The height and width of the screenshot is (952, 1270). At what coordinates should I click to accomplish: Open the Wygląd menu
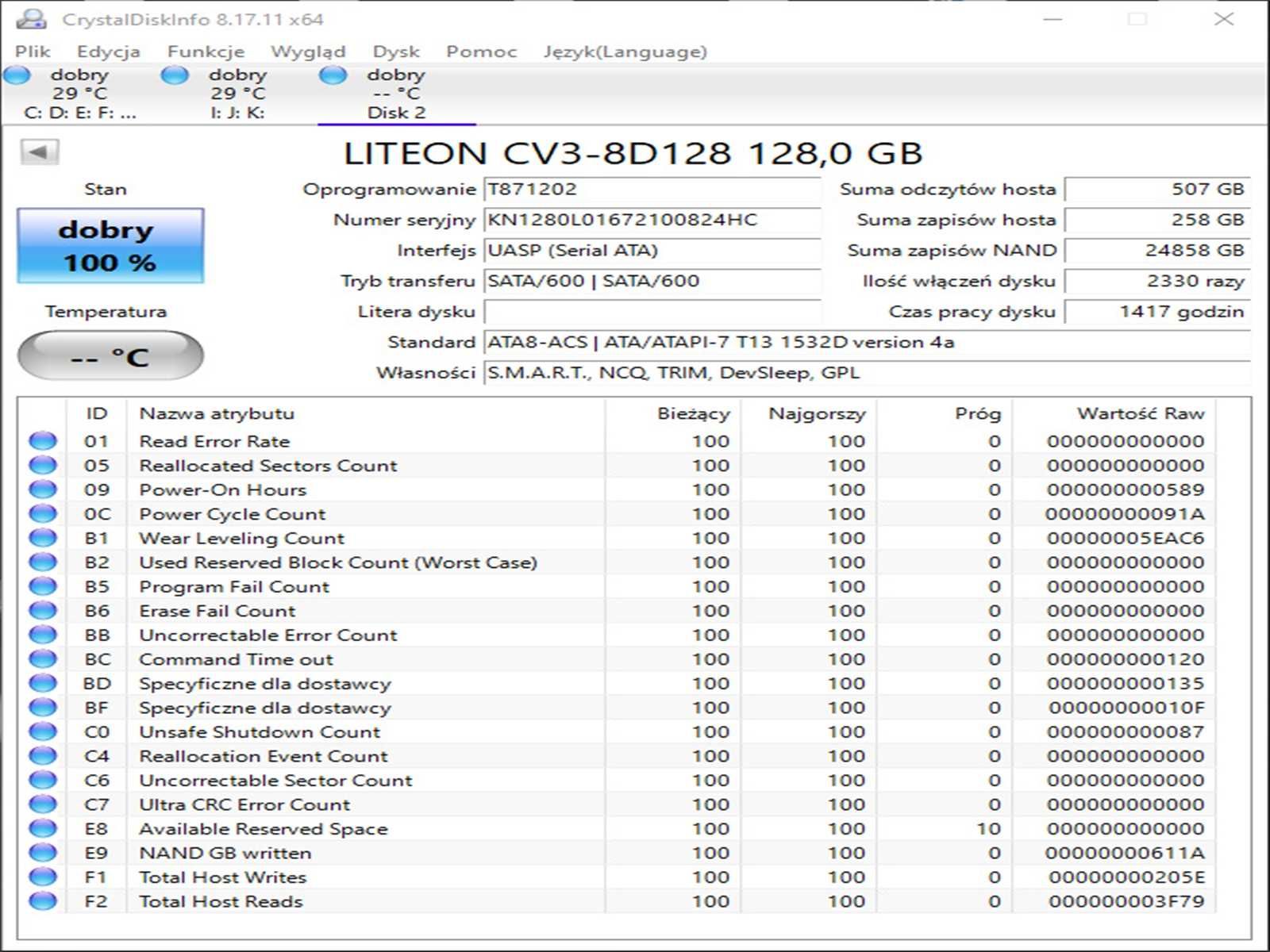[x=308, y=52]
